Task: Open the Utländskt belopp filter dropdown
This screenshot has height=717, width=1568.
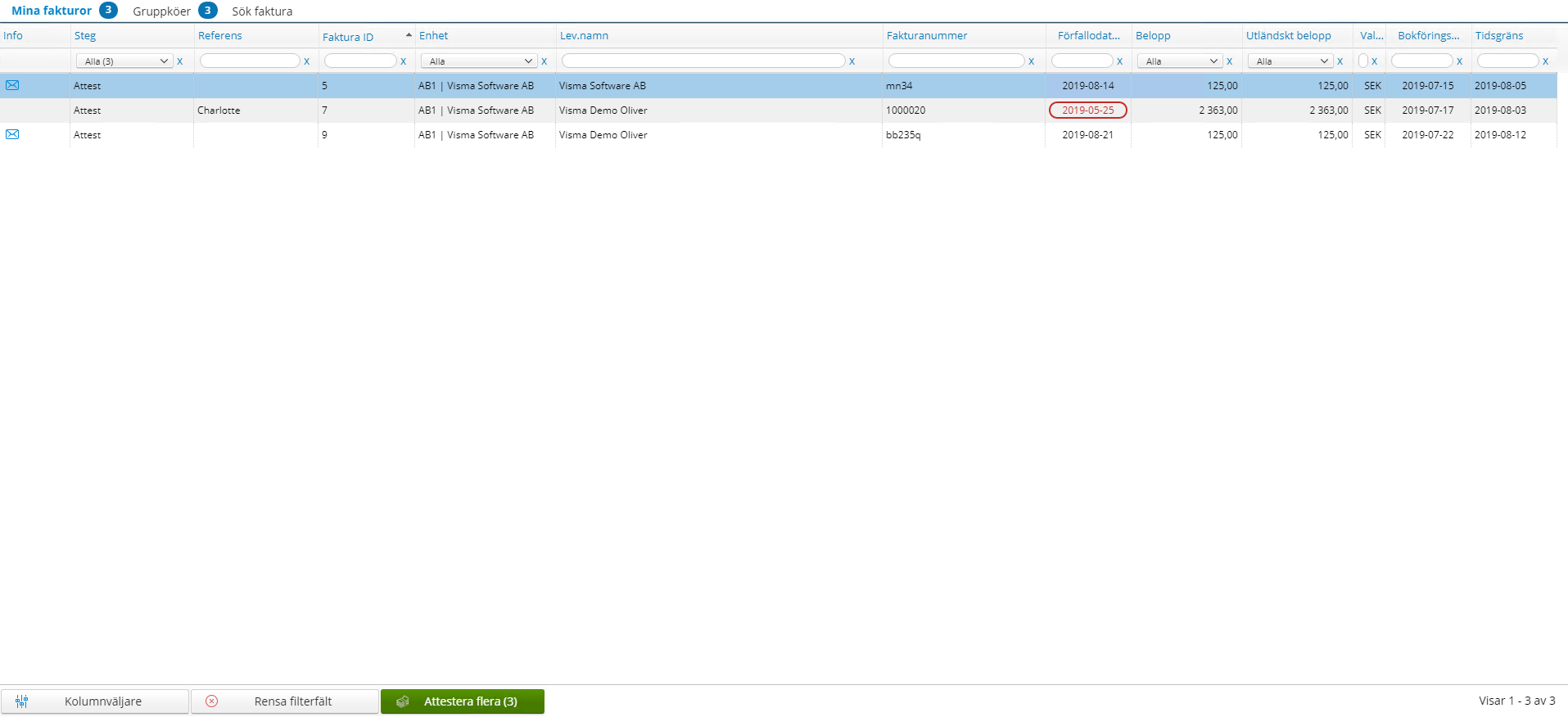Action: tap(1290, 61)
